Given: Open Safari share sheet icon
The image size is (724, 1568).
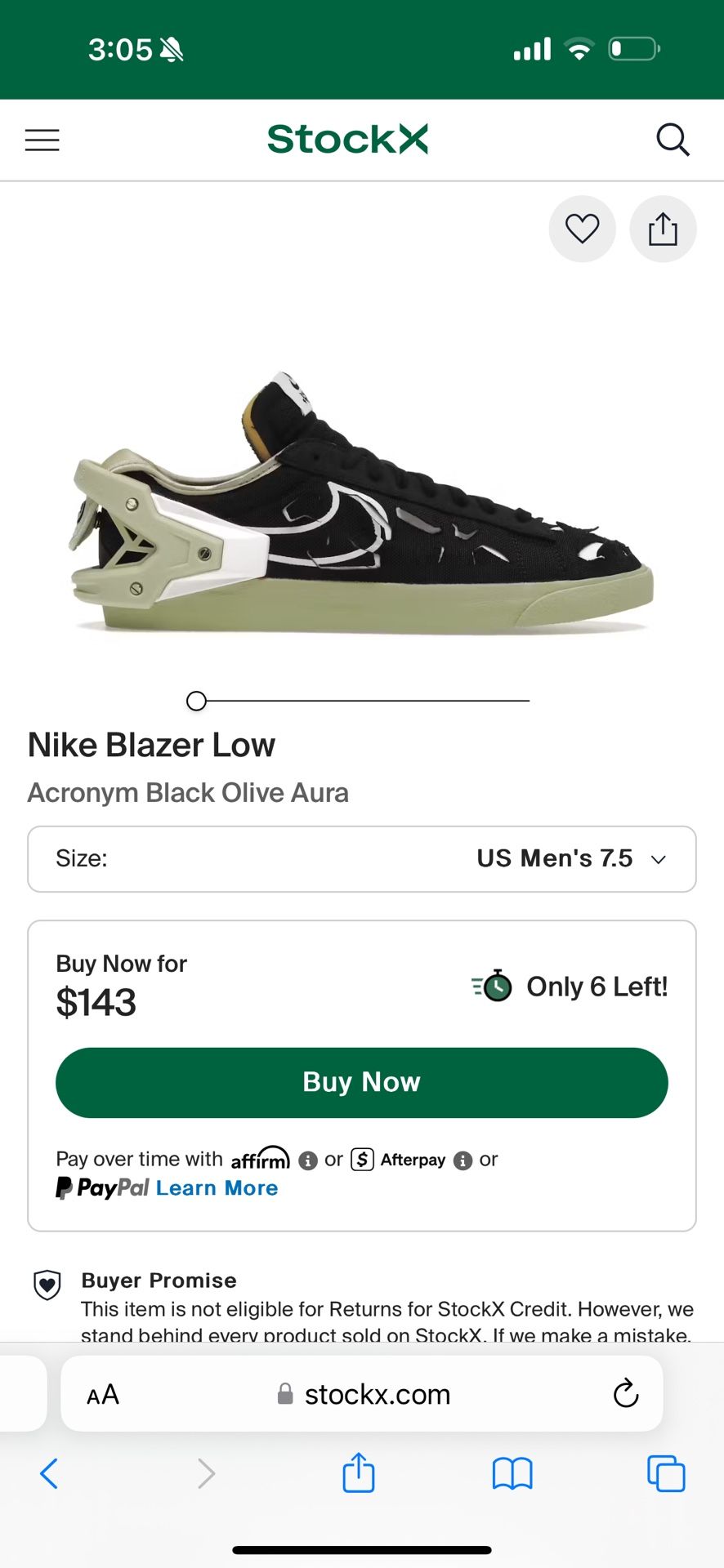Looking at the screenshot, I should pyautogui.click(x=358, y=1473).
